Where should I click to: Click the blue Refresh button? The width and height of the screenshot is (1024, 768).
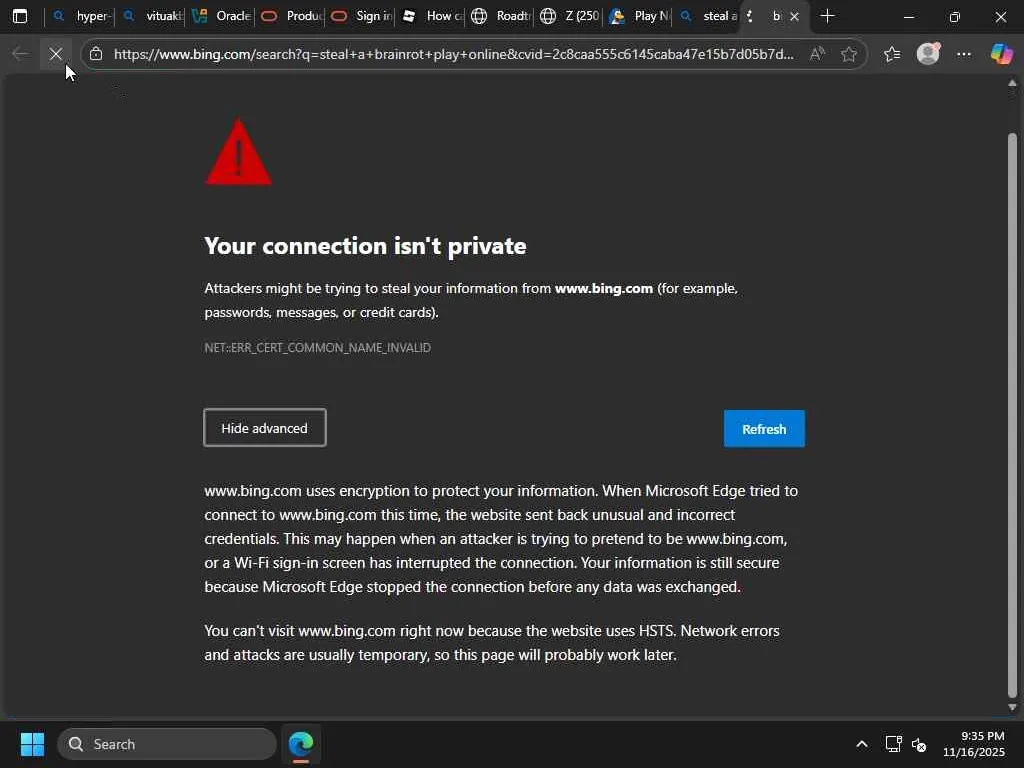click(764, 429)
